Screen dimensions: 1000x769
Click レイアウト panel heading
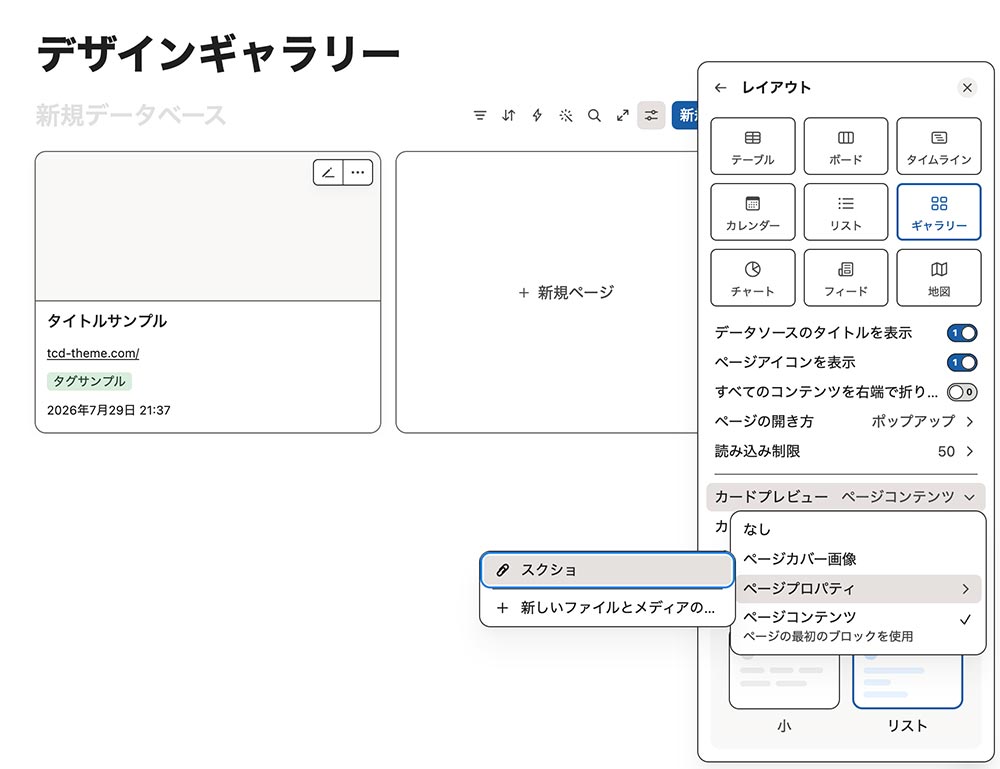776,88
